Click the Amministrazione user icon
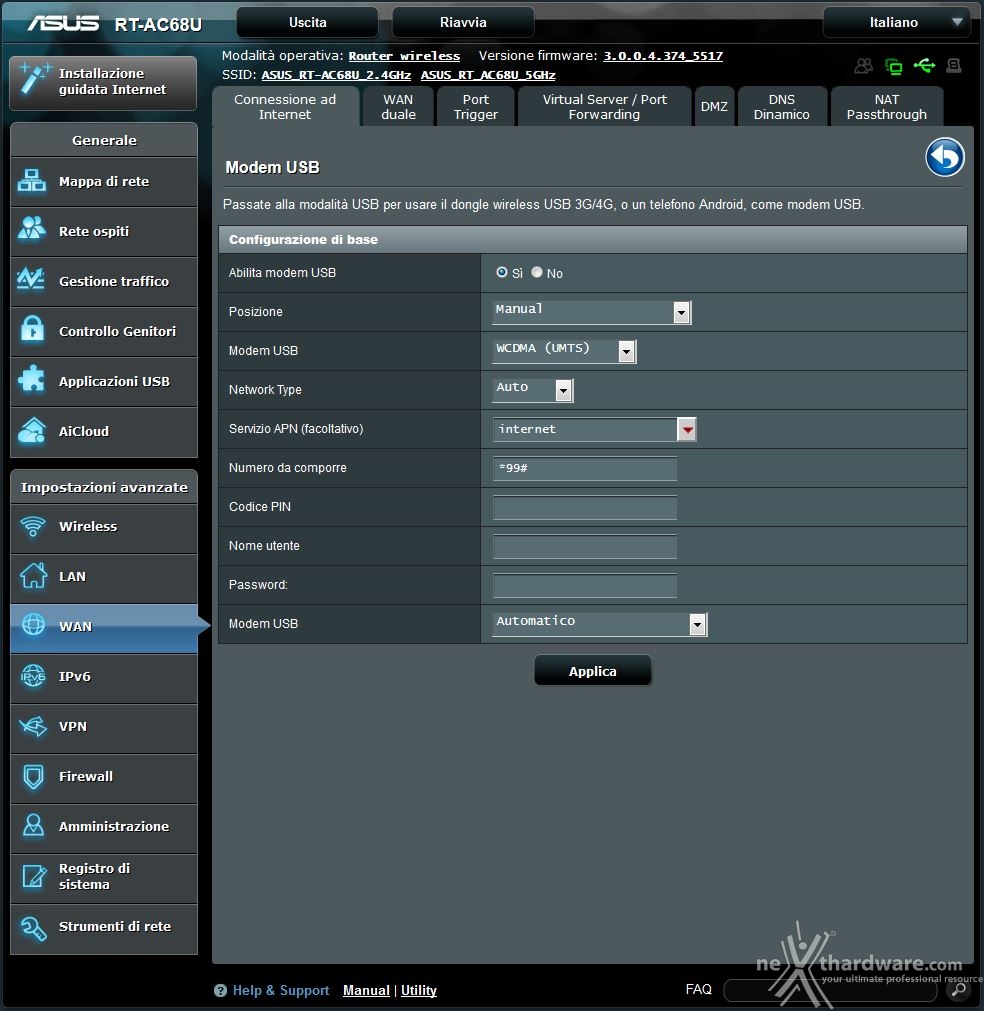The width and height of the screenshot is (984, 1011). [33, 825]
